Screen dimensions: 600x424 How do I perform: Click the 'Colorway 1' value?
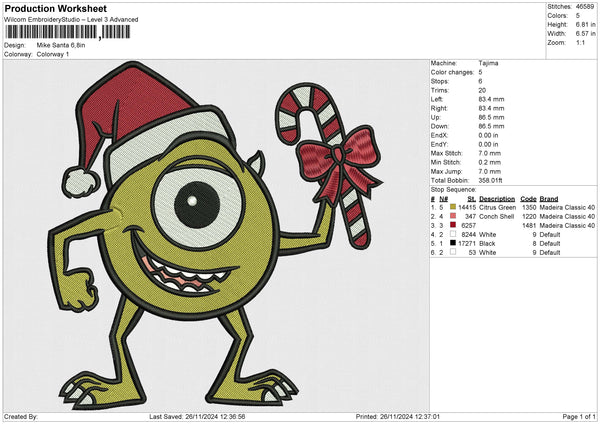click(53, 54)
